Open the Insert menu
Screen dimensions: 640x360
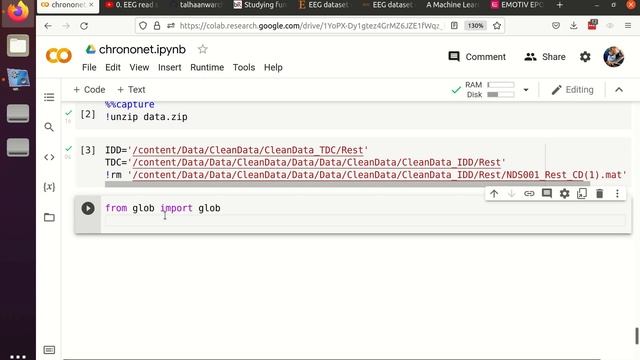tap(169, 67)
